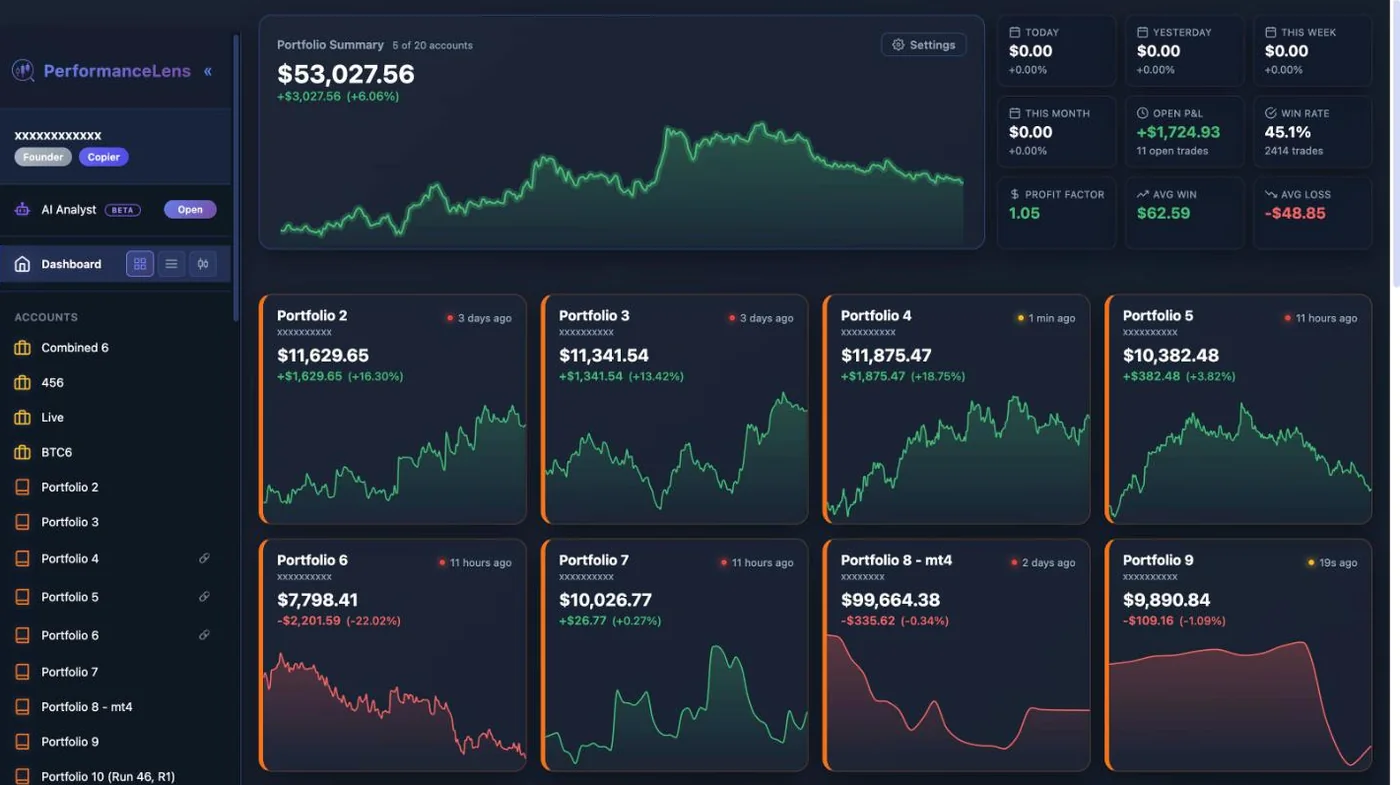Click the Portfolio 3 sidebar icon
This screenshot has width=1400, height=785.
pos(22,522)
